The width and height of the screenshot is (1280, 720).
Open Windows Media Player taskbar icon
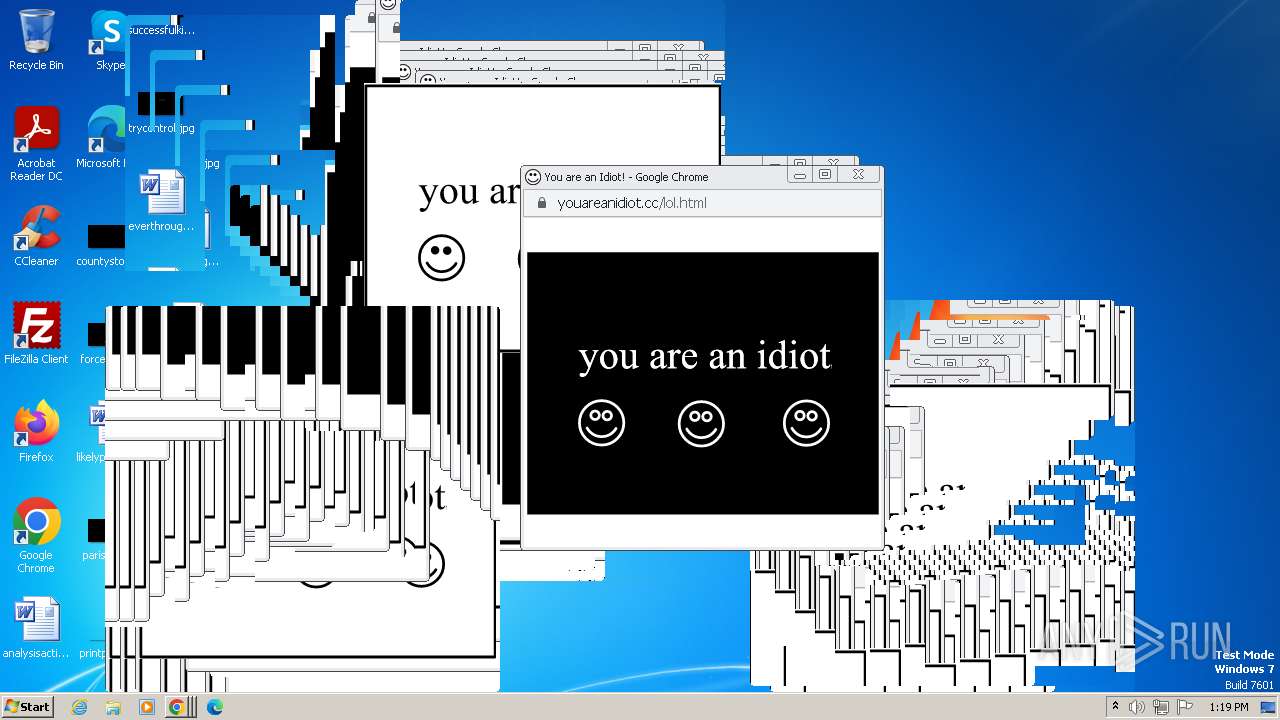147,707
